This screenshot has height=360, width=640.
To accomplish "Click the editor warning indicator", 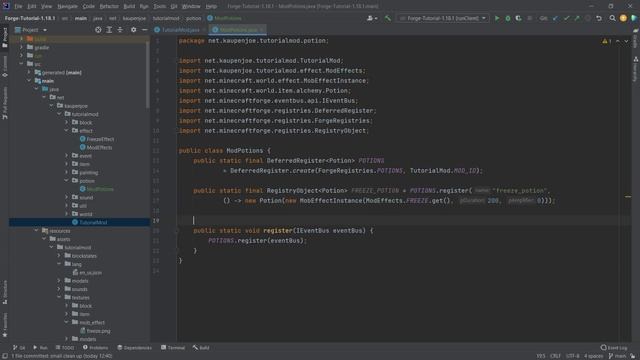I will coord(606,41).
